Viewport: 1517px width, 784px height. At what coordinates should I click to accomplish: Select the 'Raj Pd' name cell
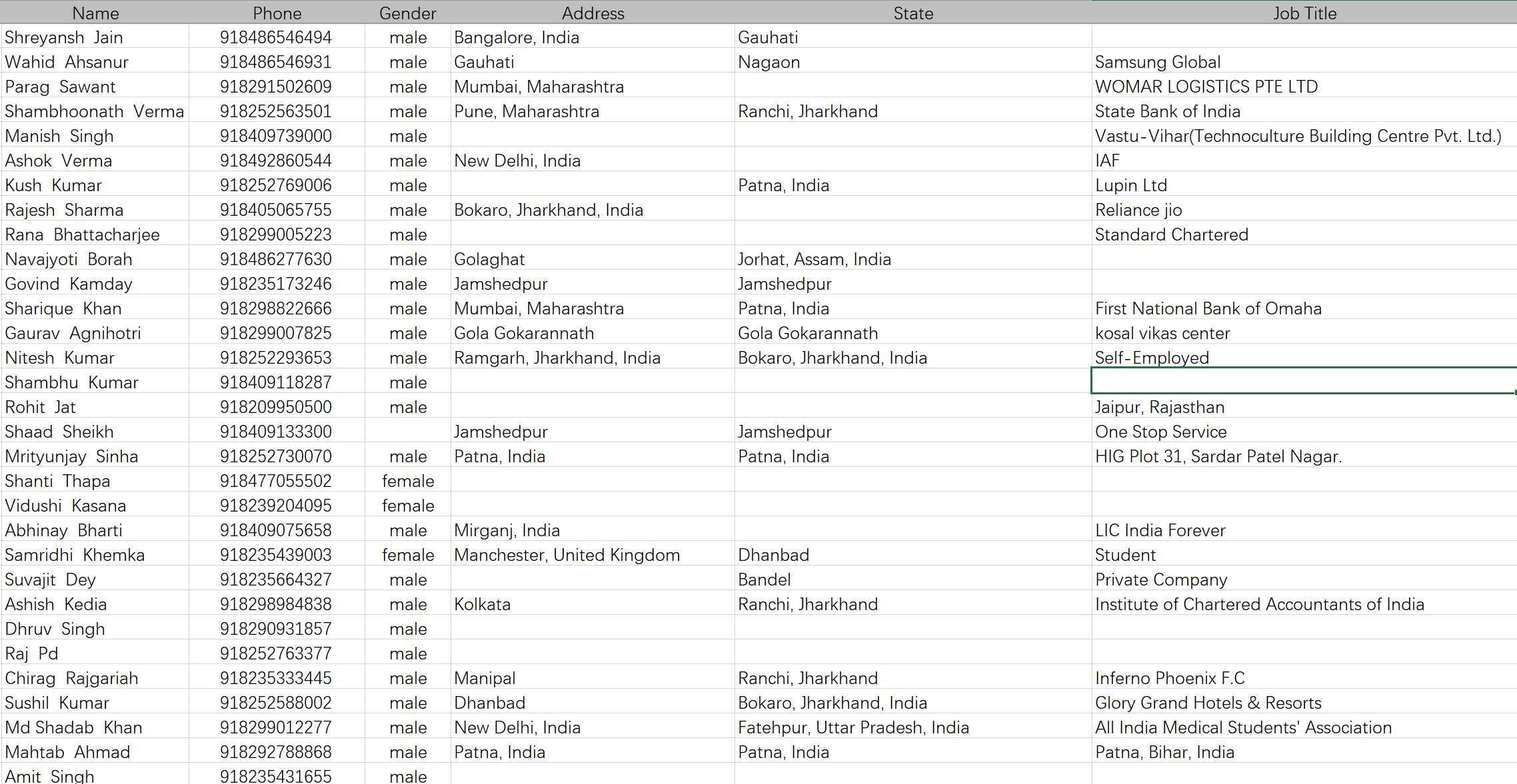[x=95, y=653]
